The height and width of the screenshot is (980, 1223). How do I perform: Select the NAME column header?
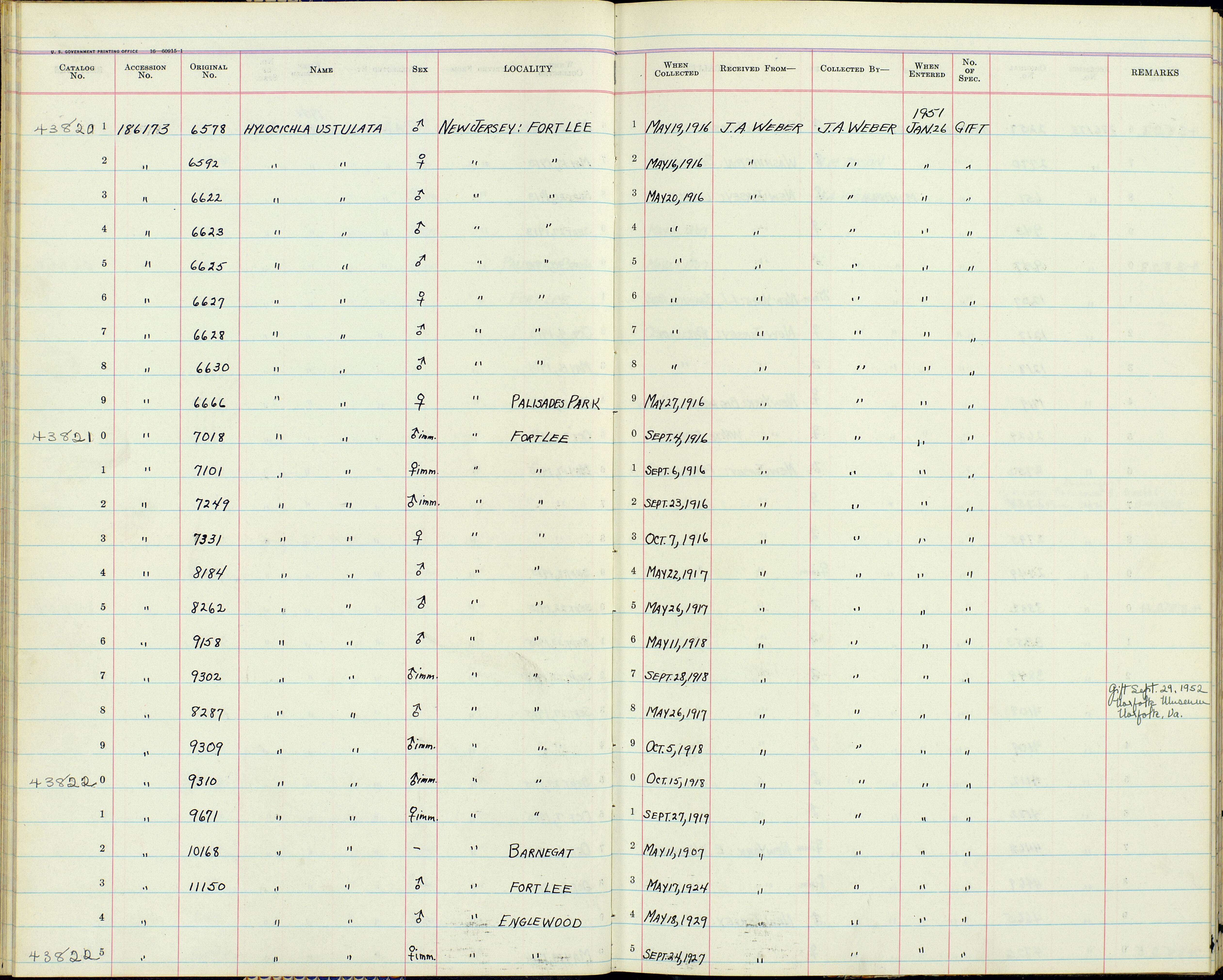(321, 70)
